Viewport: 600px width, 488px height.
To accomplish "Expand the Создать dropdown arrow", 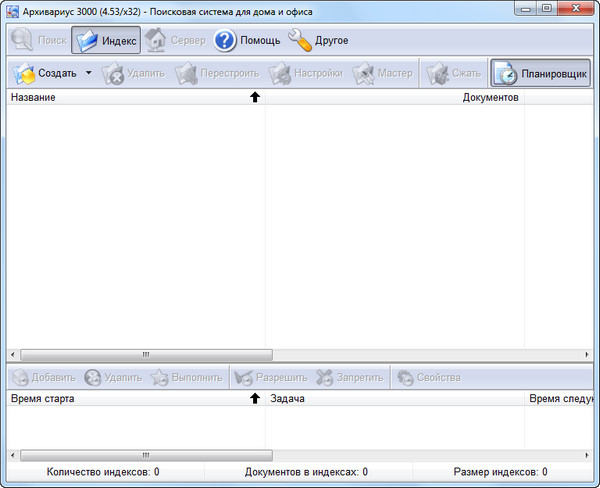I will click(88, 74).
